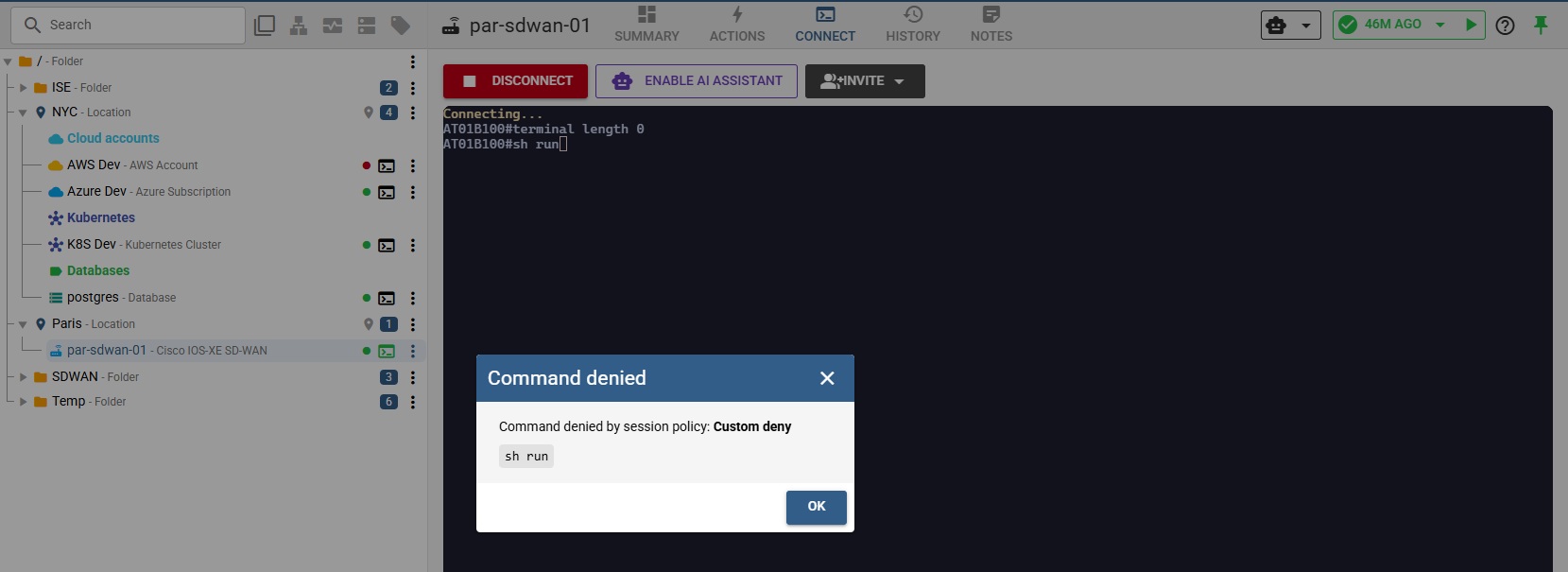Select K8S Dev Kubernetes Cluster item
The height and width of the screenshot is (572, 1568).
(x=144, y=245)
